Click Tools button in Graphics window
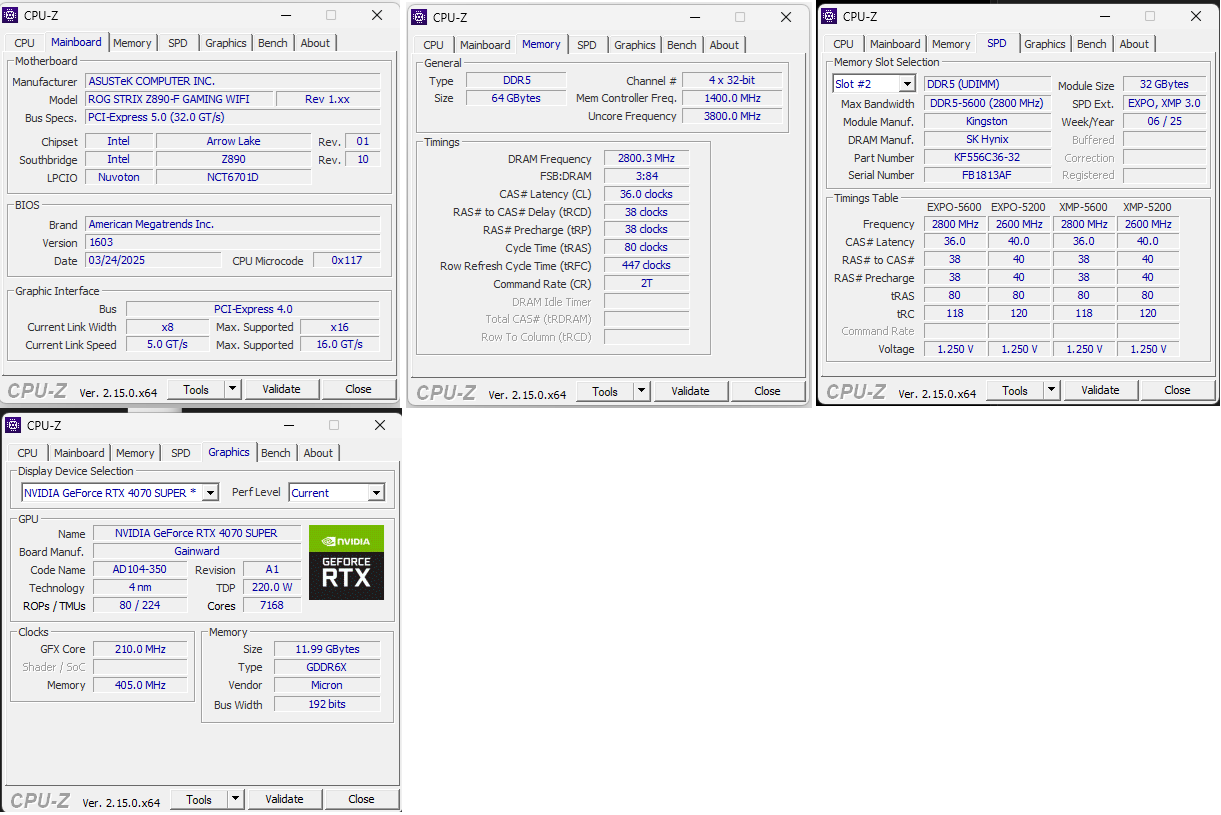Screen dimensions: 1221x815 pyautogui.click(x=199, y=799)
